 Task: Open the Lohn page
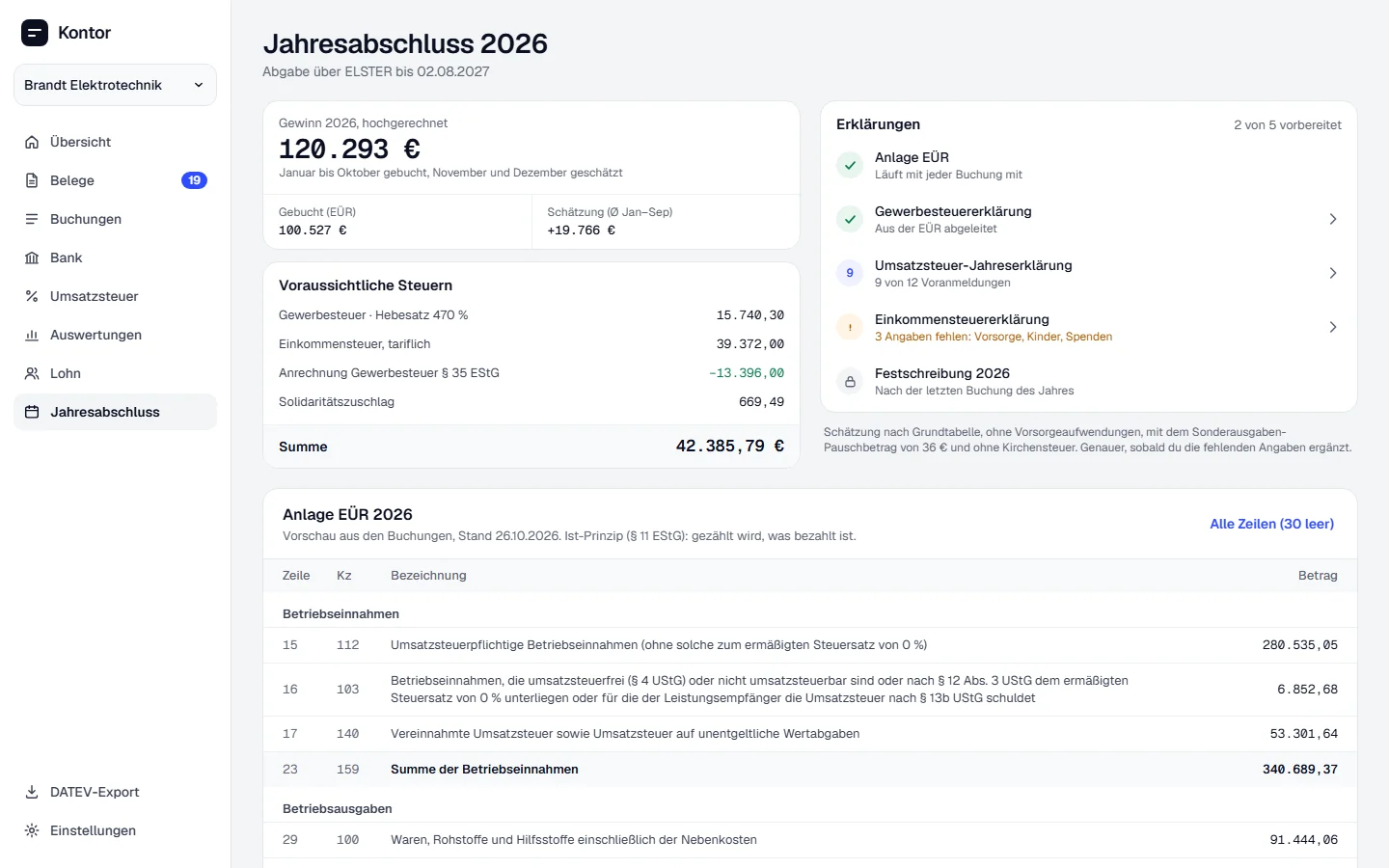[115, 373]
